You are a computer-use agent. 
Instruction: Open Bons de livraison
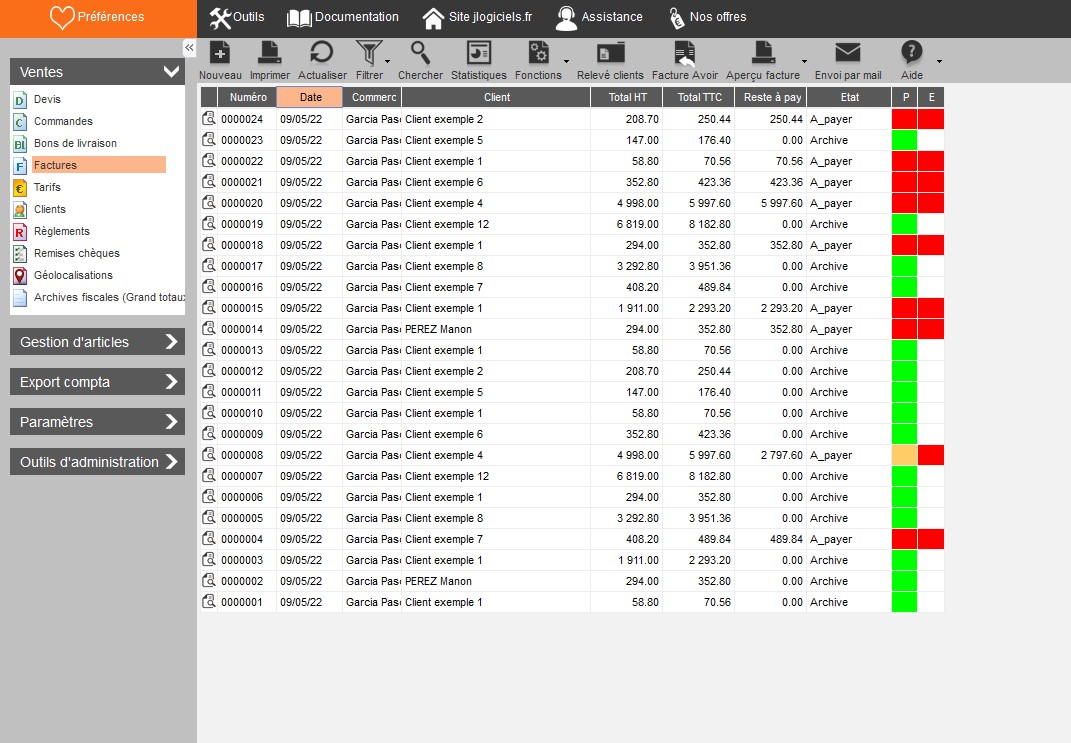75,143
